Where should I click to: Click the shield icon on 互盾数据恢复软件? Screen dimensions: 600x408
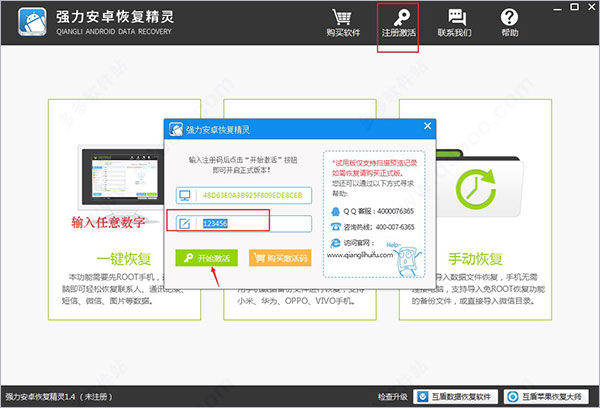click(x=422, y=397)
